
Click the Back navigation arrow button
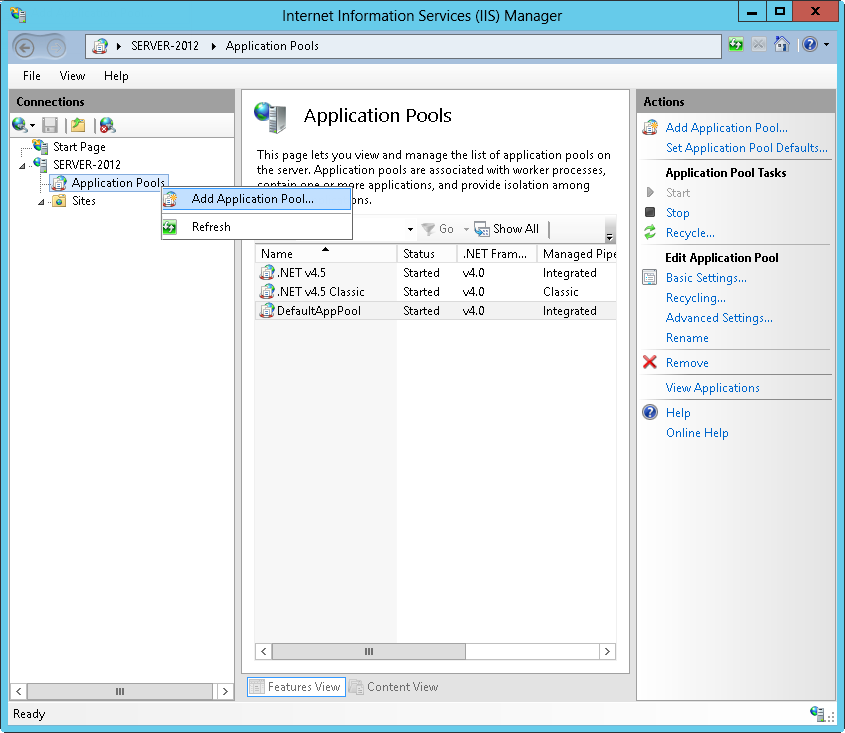[x=24, y=47]
